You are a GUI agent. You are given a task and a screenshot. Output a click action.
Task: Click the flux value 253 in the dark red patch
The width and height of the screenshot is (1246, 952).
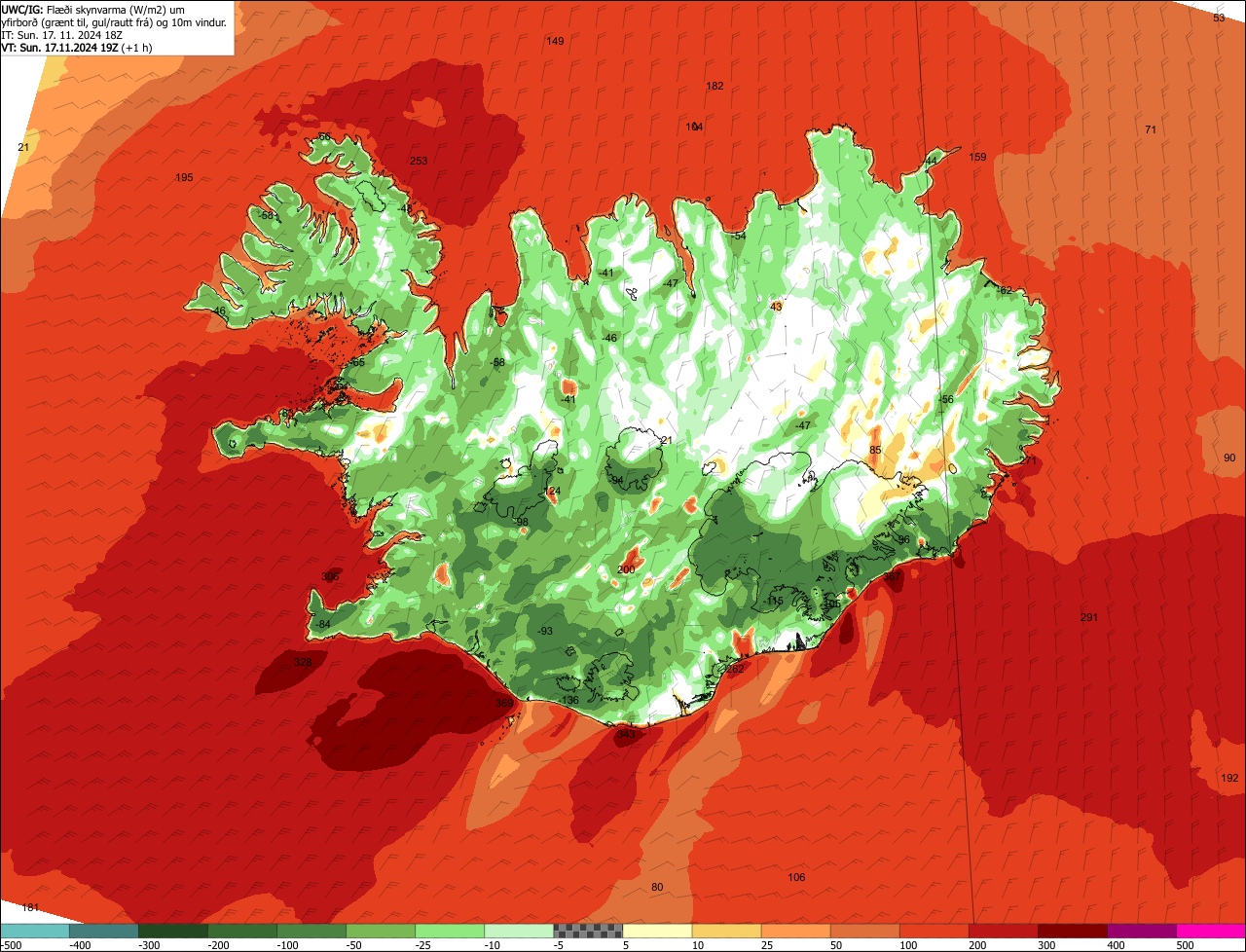click(x=419, y=161)
